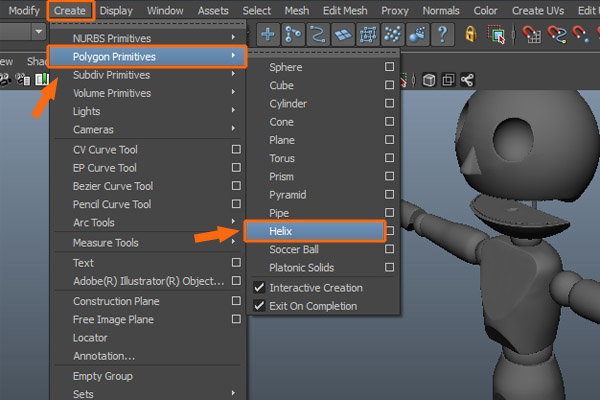This screenshot has height=400, width=600.
Task: Click the surfaces selection mask icon
Action: (345, 34)
